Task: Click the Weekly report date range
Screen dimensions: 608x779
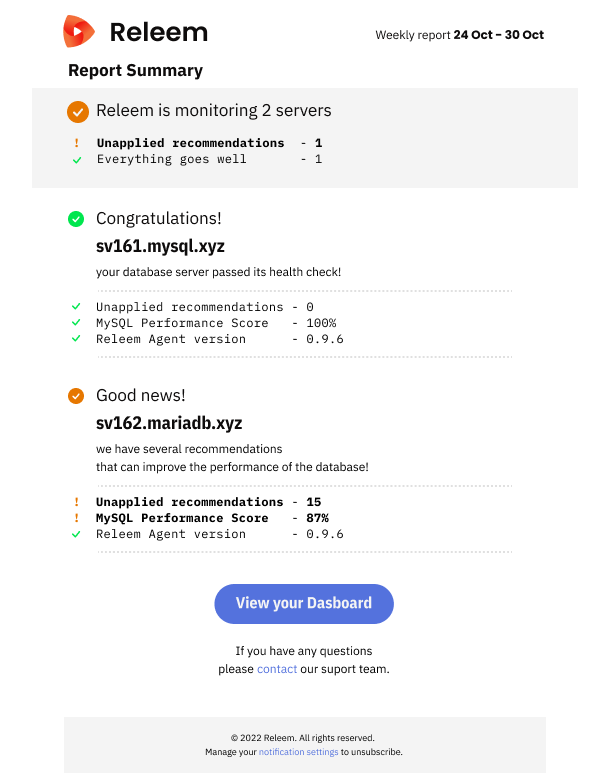Action: (499, 35)
